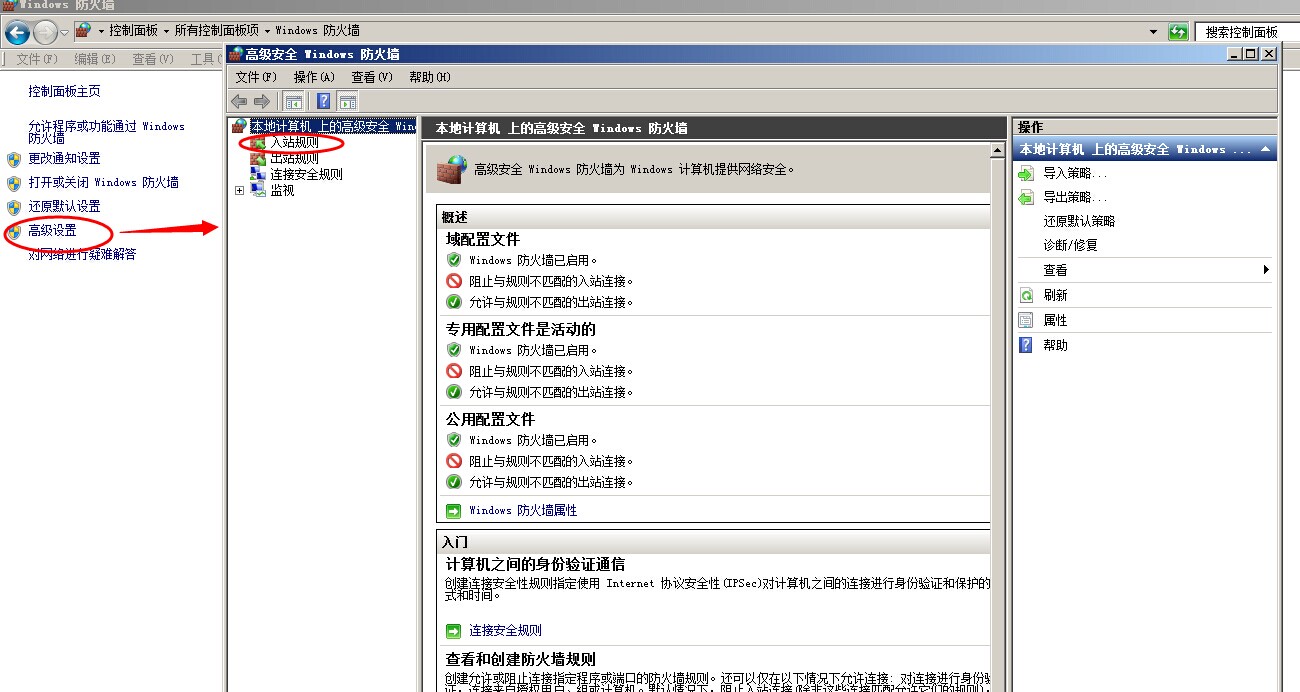1300x692 pixels.
Task: Select 入站规则 in the console tree
Action: click(294, 143)
